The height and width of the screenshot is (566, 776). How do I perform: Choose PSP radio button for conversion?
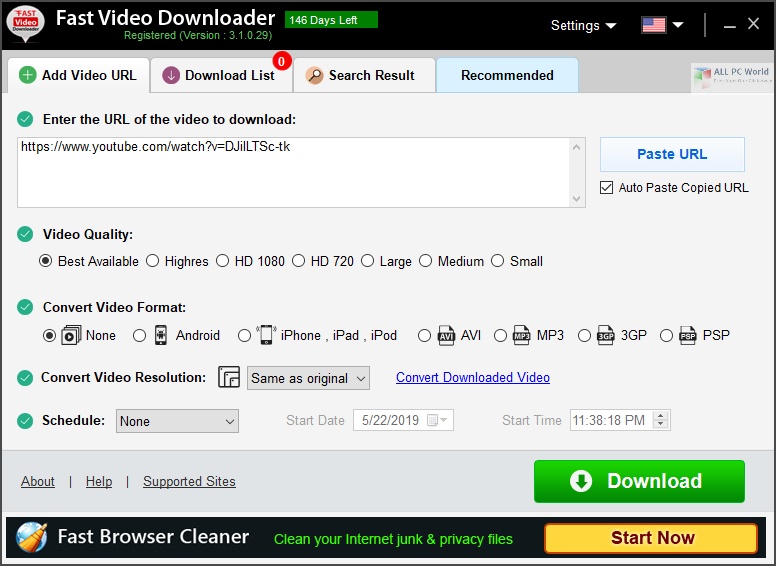[x=667, y=335]
